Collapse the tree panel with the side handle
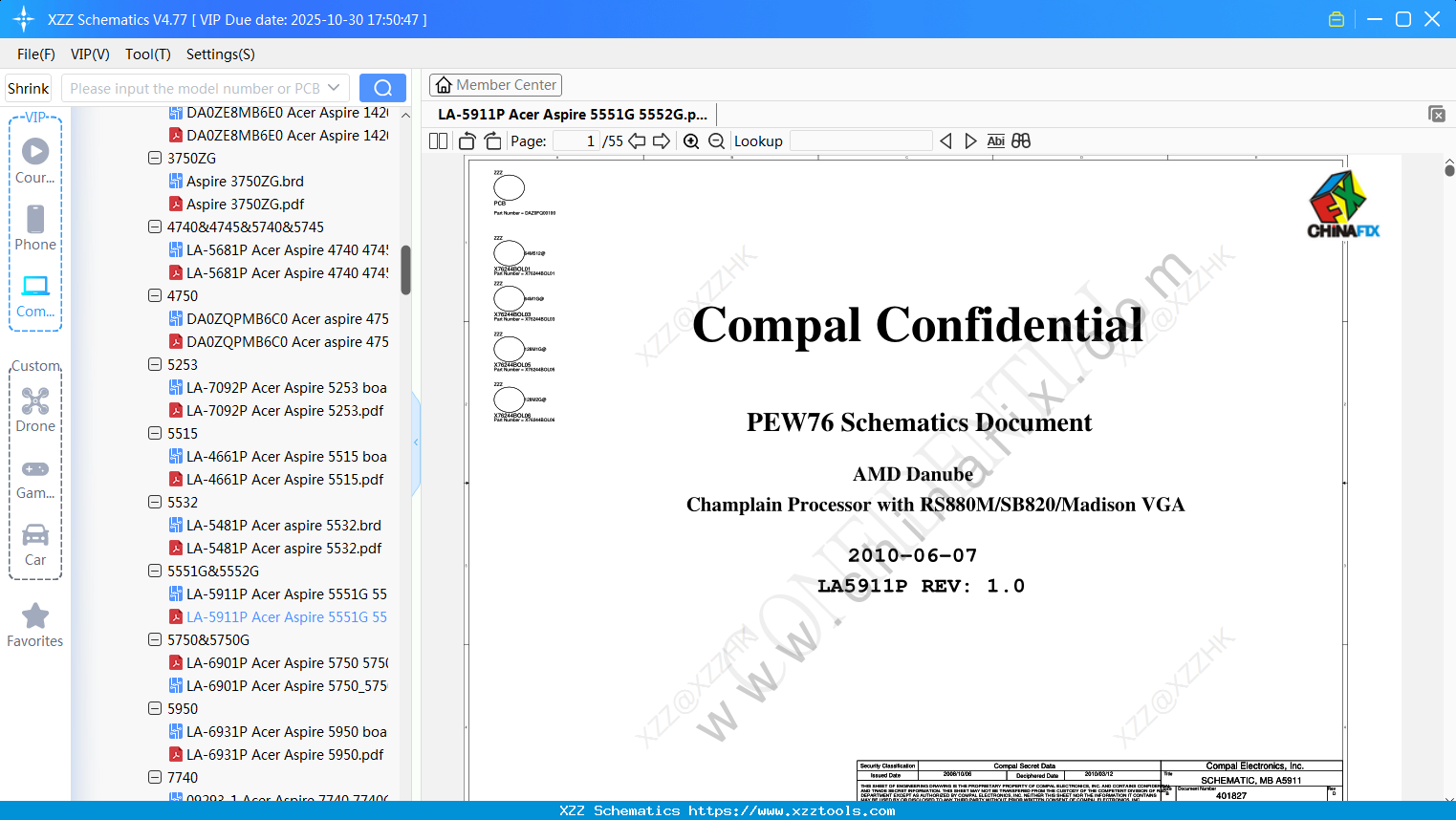The height and width of the screenshot is (820, 1456). 416,442
